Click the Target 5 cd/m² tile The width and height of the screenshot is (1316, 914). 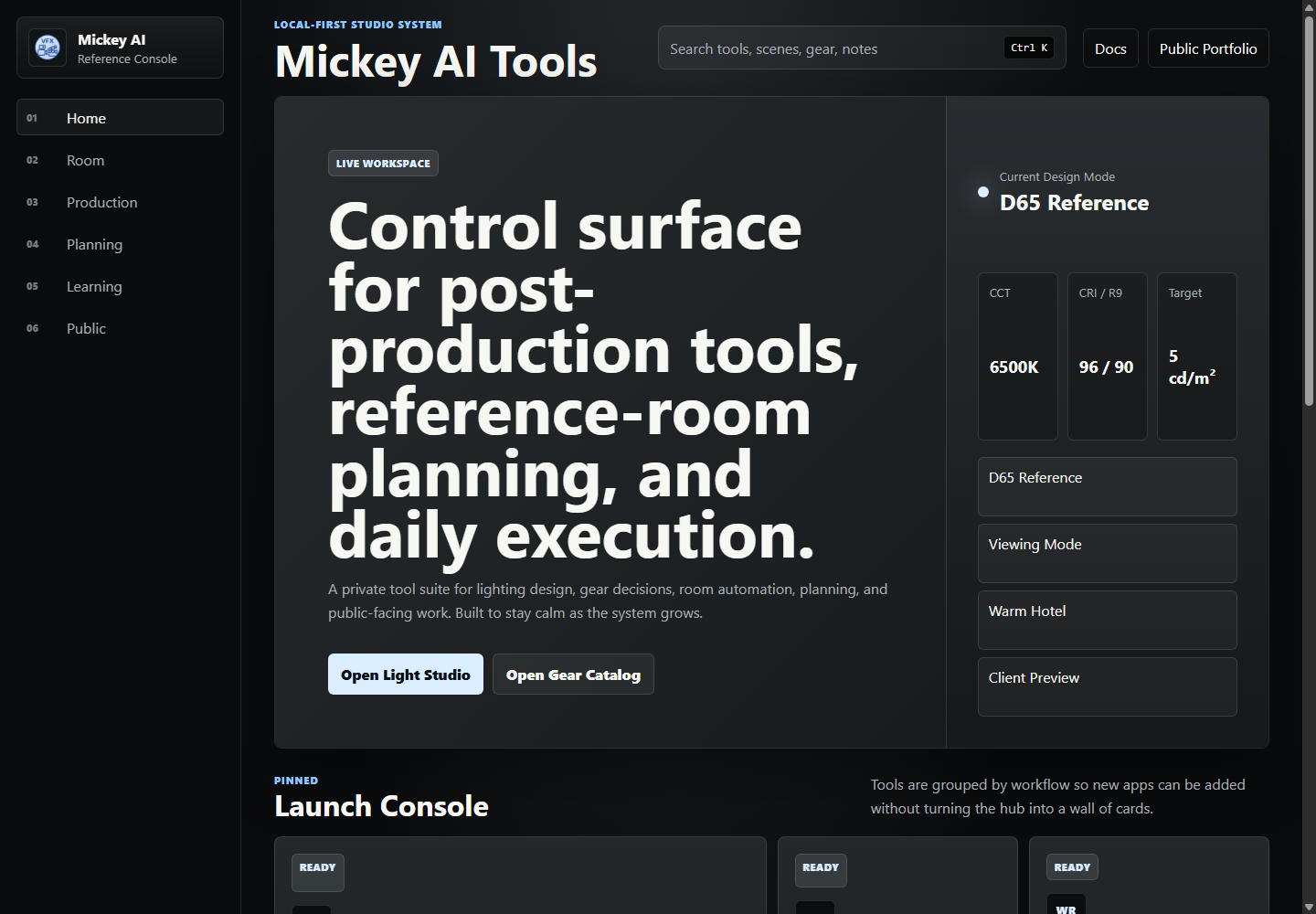point(1196,356)
